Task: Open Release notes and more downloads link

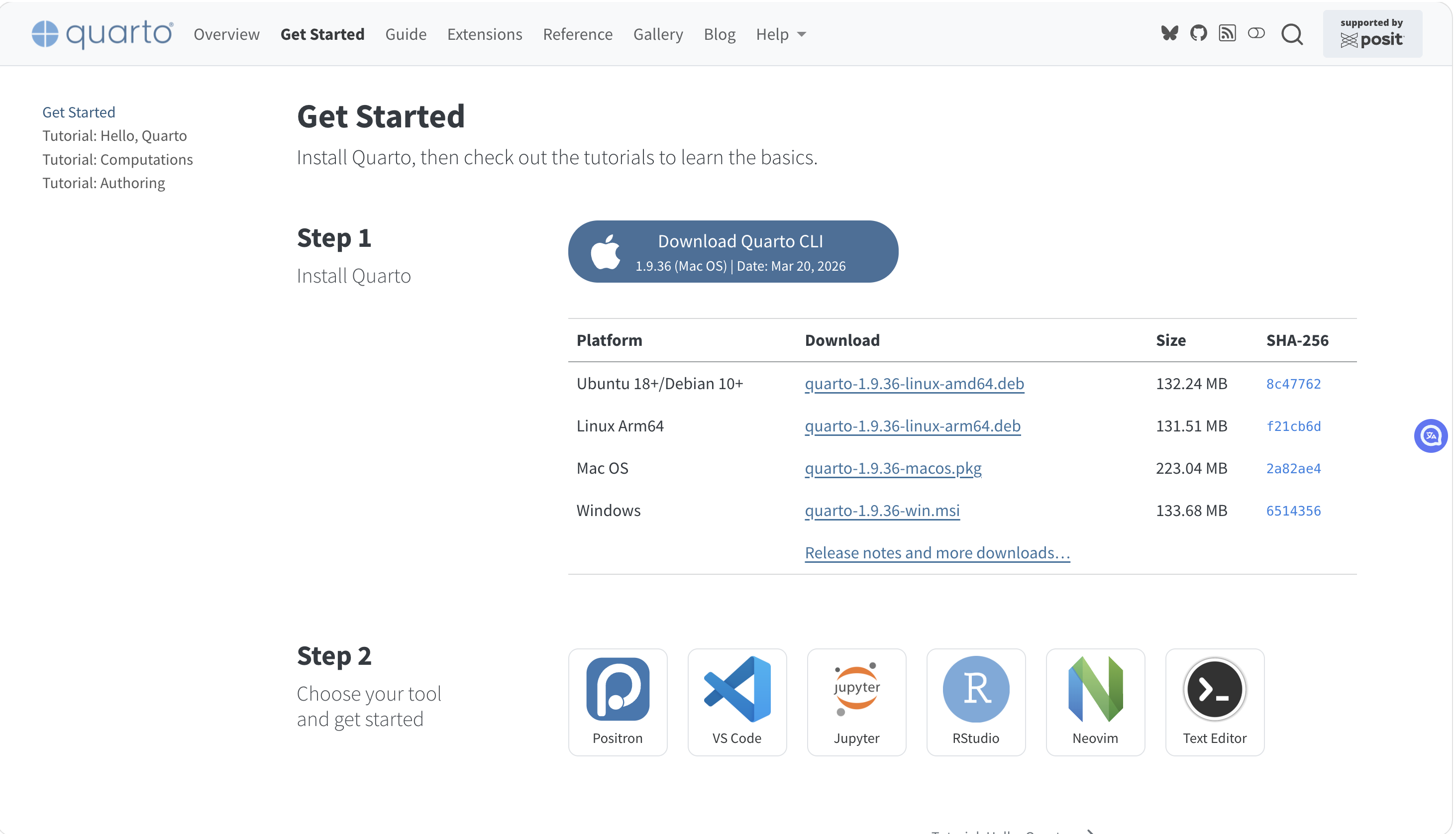Action: pos(937,553)
